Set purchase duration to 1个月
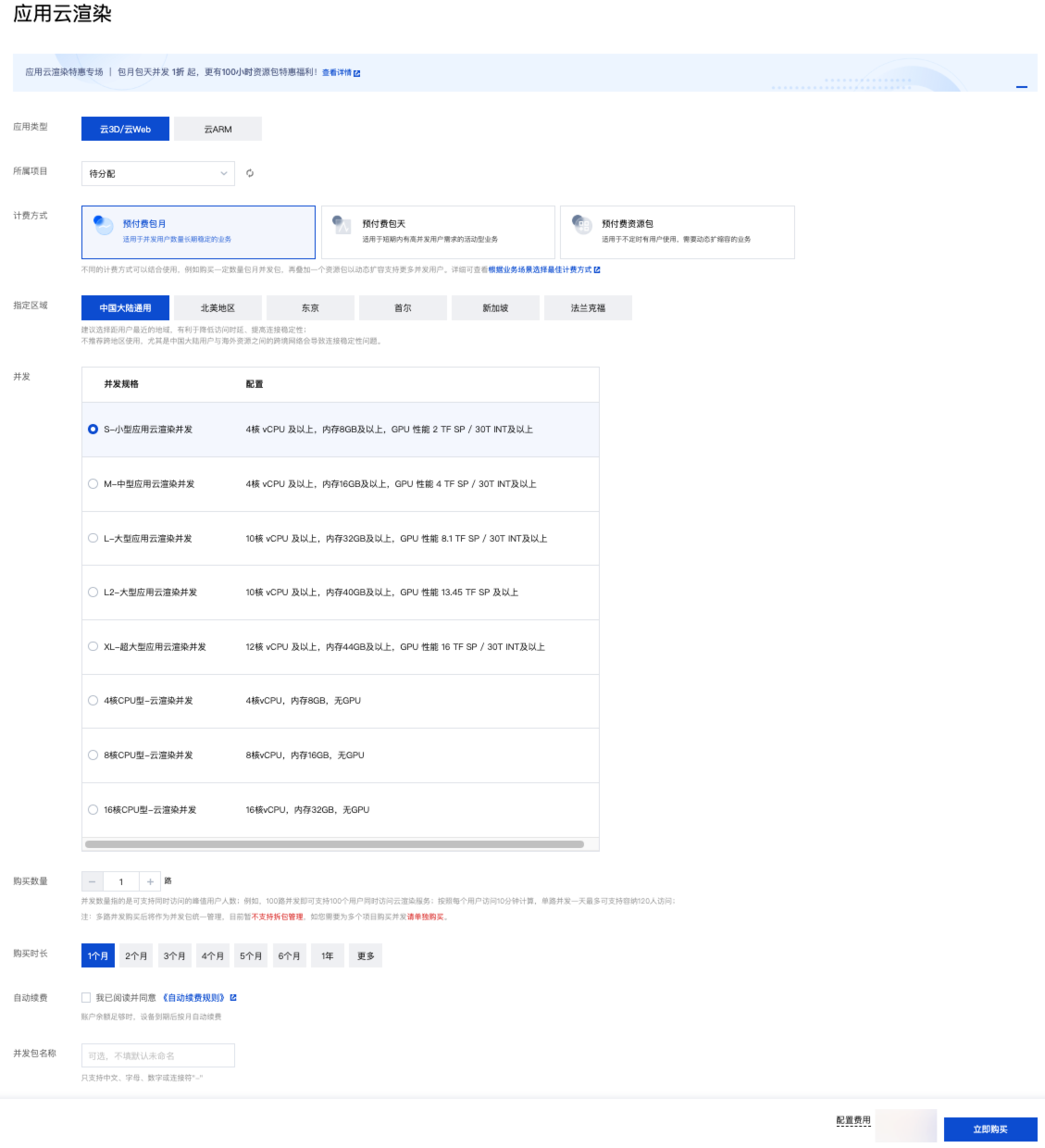Screen dimensions: 1045x1148 [x=98, y=955]
